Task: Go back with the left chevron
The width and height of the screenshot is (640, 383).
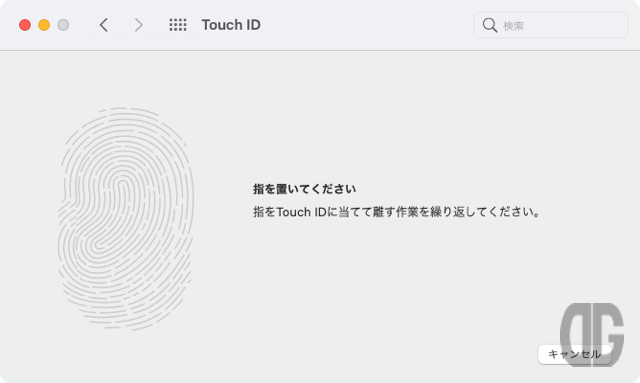Action: pyautogui.click(x=104, y=25)
